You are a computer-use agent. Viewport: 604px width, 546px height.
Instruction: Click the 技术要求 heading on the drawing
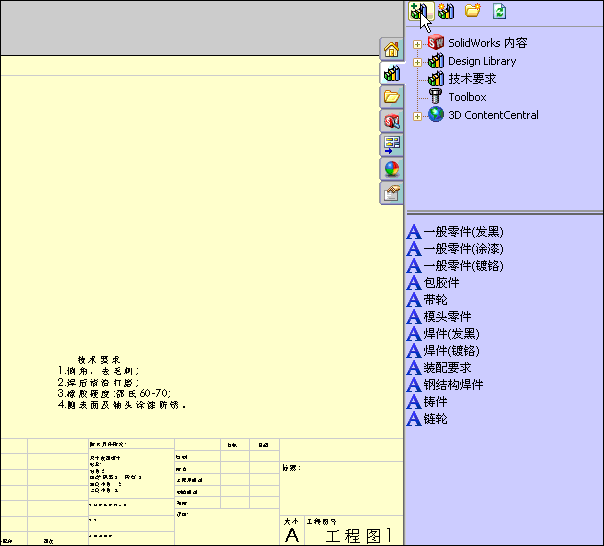(x=99, y=360)
